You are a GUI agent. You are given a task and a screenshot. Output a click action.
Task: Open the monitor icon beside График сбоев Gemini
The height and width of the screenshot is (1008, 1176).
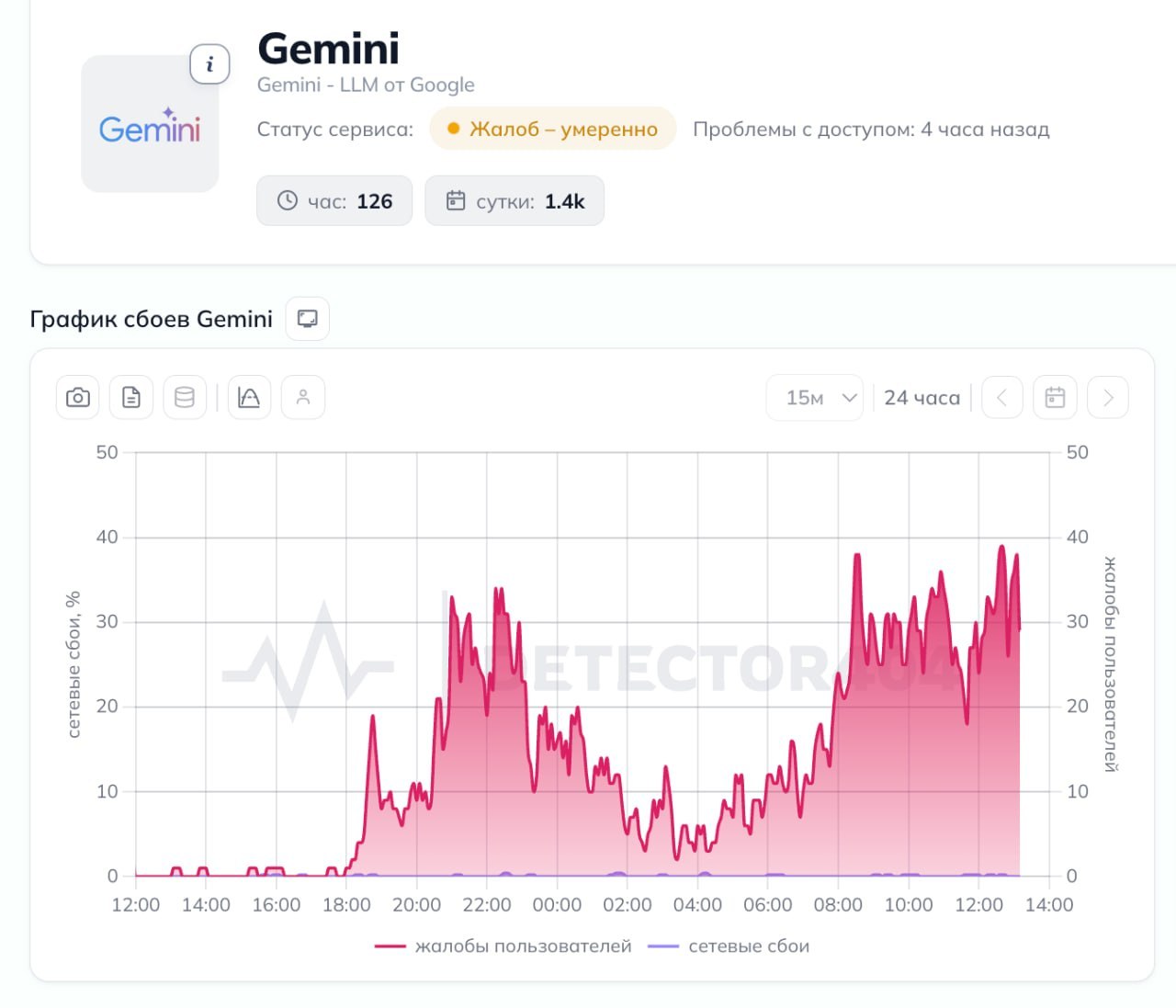pyautogui.click(x=308, y=319)
